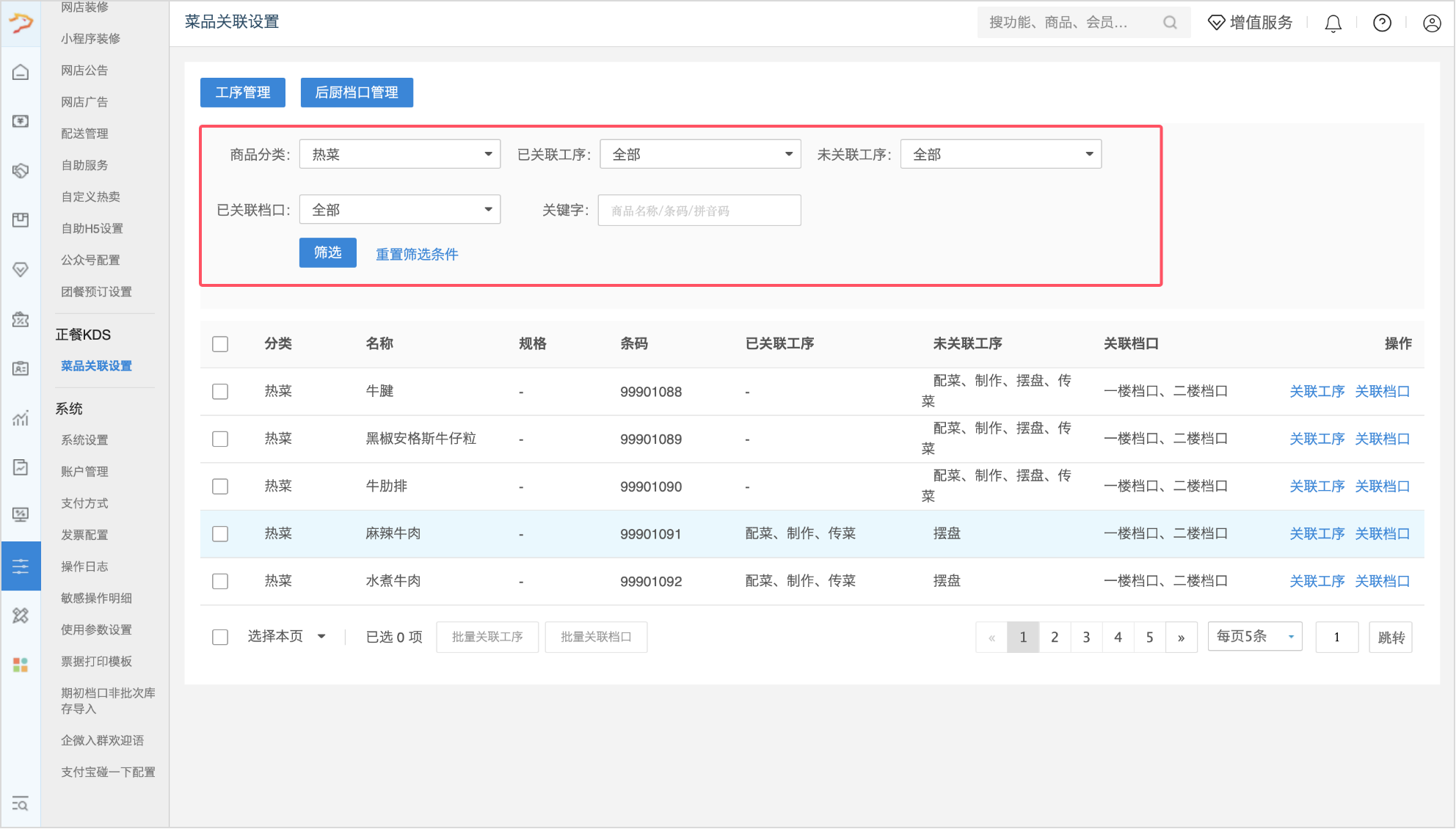The height and width of the screenshot is (829, 1456).
Task: Click the diamond 增值服务 icon
Action: (1216, 23)
